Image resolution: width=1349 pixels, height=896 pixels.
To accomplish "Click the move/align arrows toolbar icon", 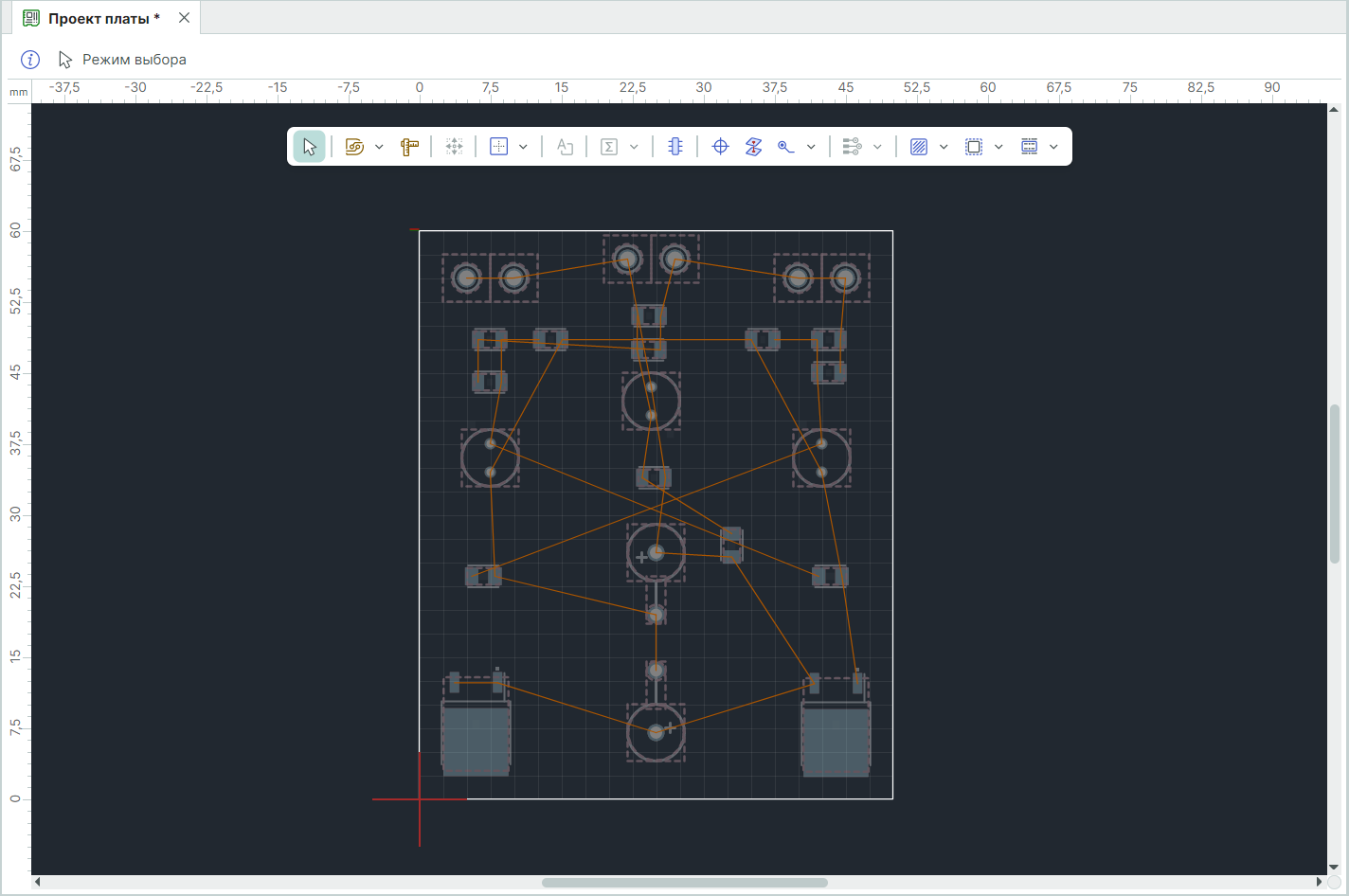I will (x=455, y=147).
